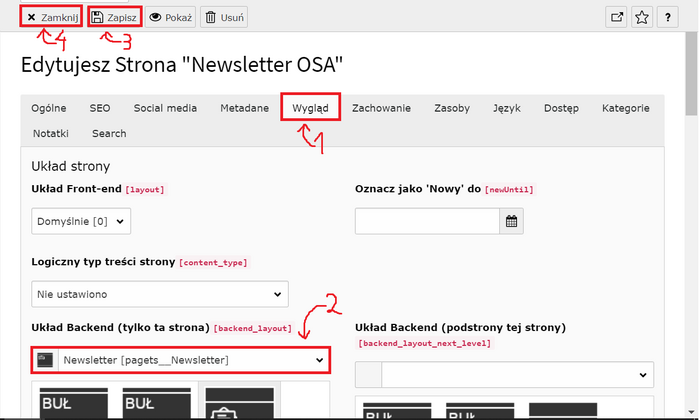
Task: Switch to the Wygląd tab
Action: [310, 108]
